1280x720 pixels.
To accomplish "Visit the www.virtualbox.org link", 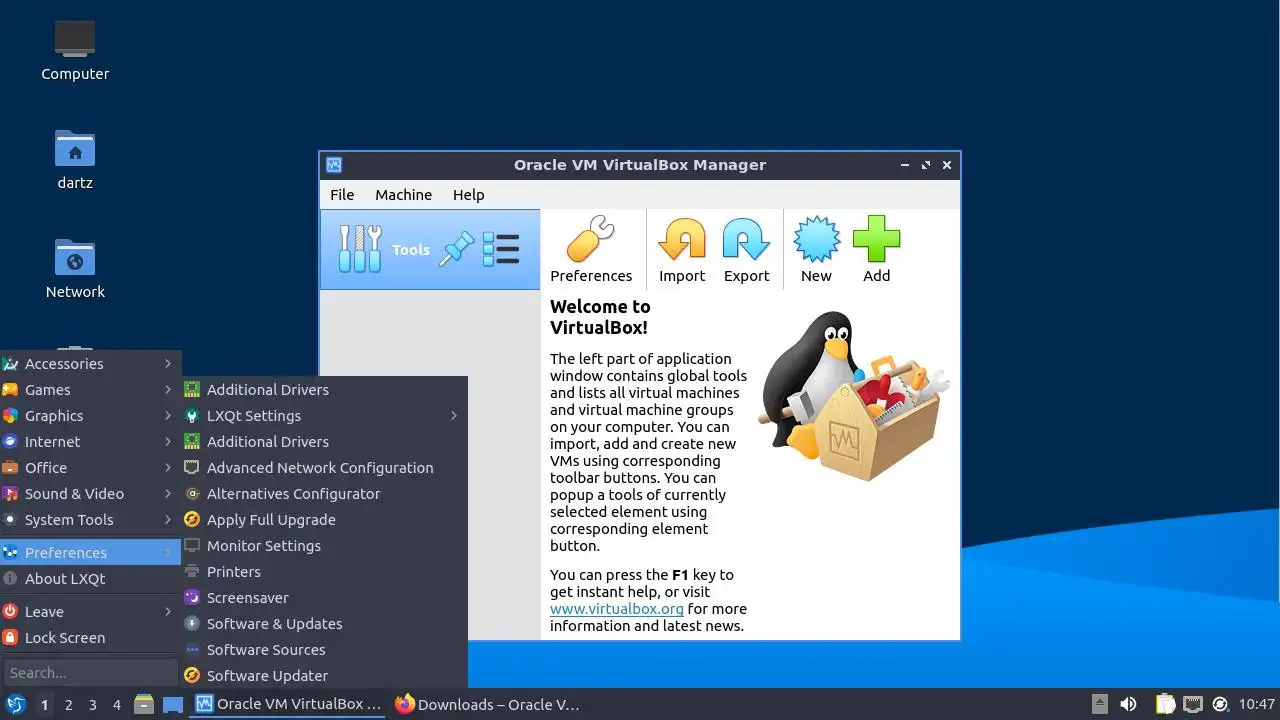I will click(616, 609).
